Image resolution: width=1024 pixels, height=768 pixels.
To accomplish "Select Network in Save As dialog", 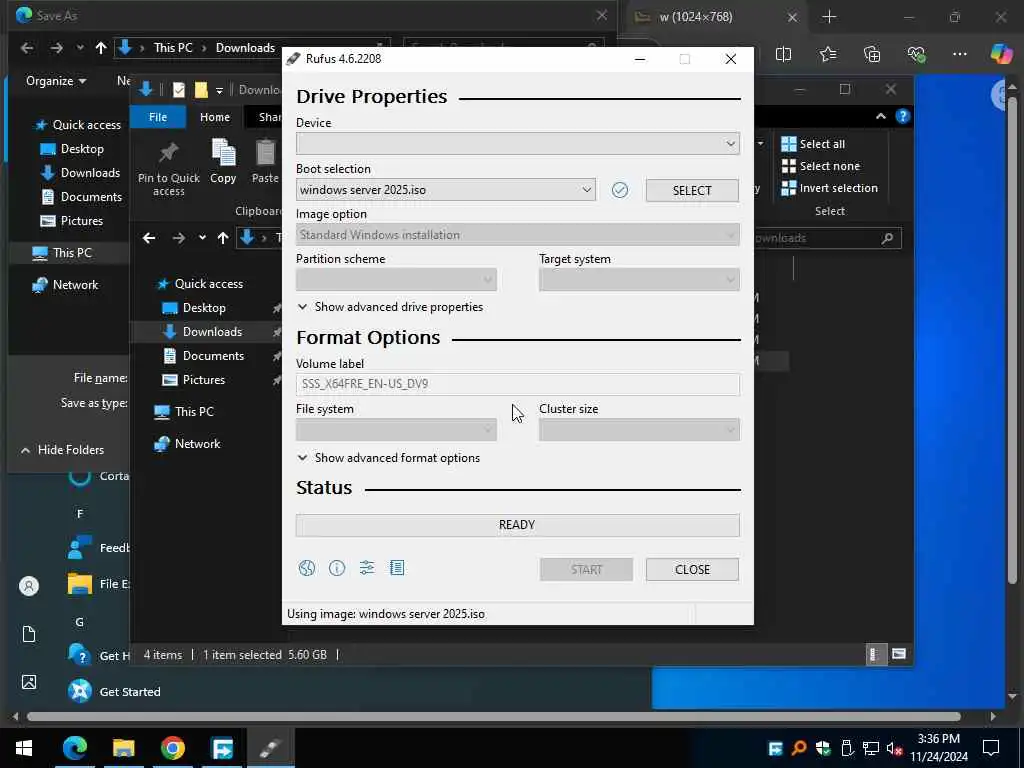I will 66,285.
